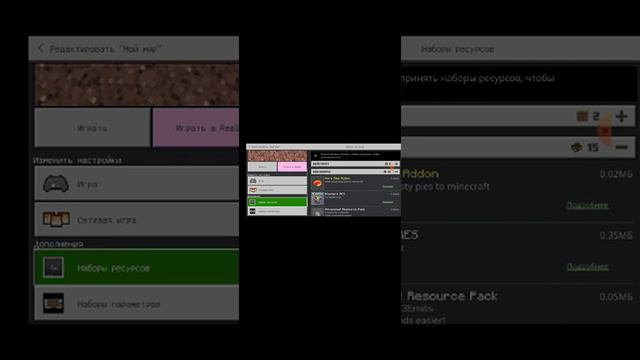Click the large world preview image

click(x=137, y=85)
